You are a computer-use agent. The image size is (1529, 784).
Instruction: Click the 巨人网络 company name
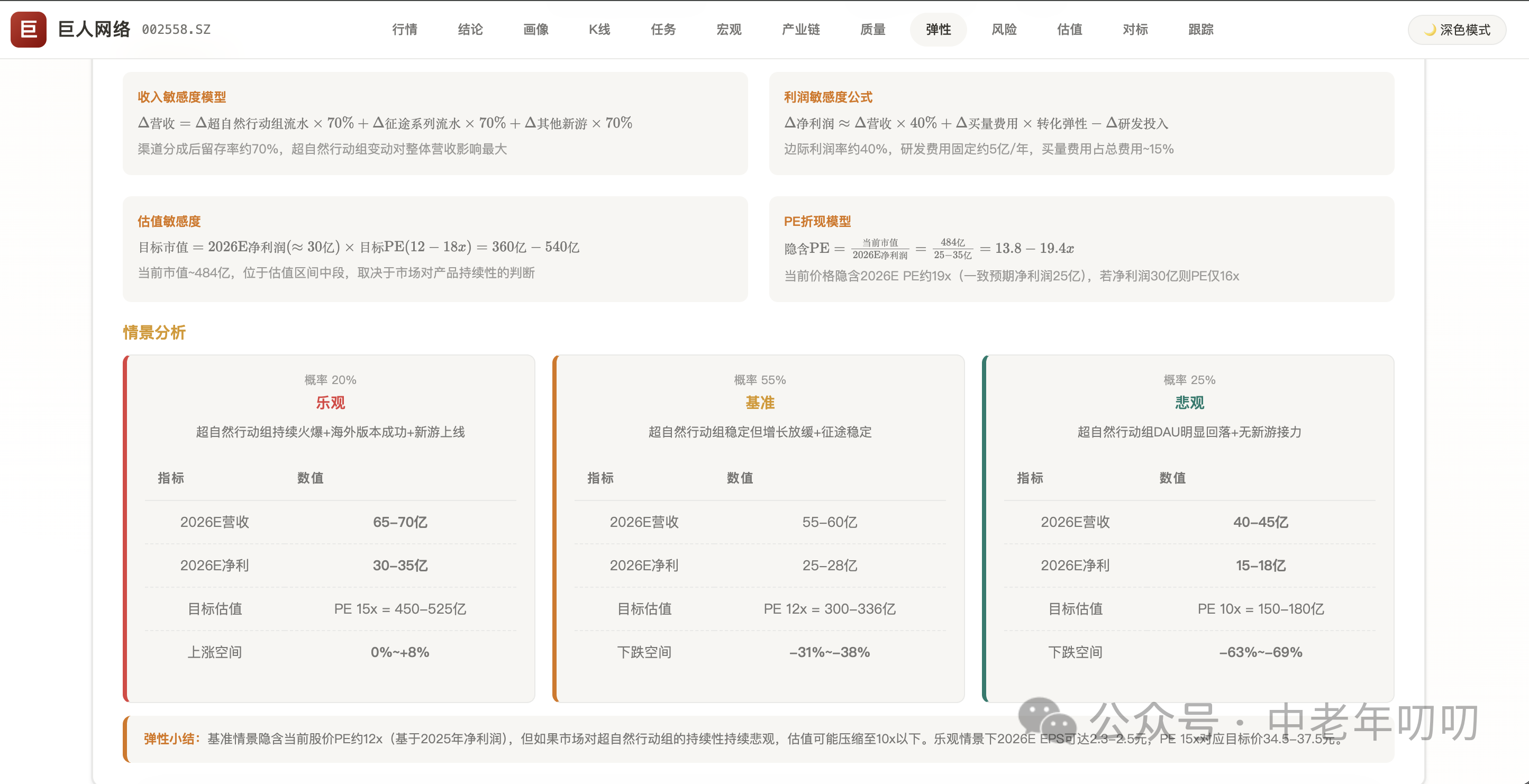[x=94, y=29]
